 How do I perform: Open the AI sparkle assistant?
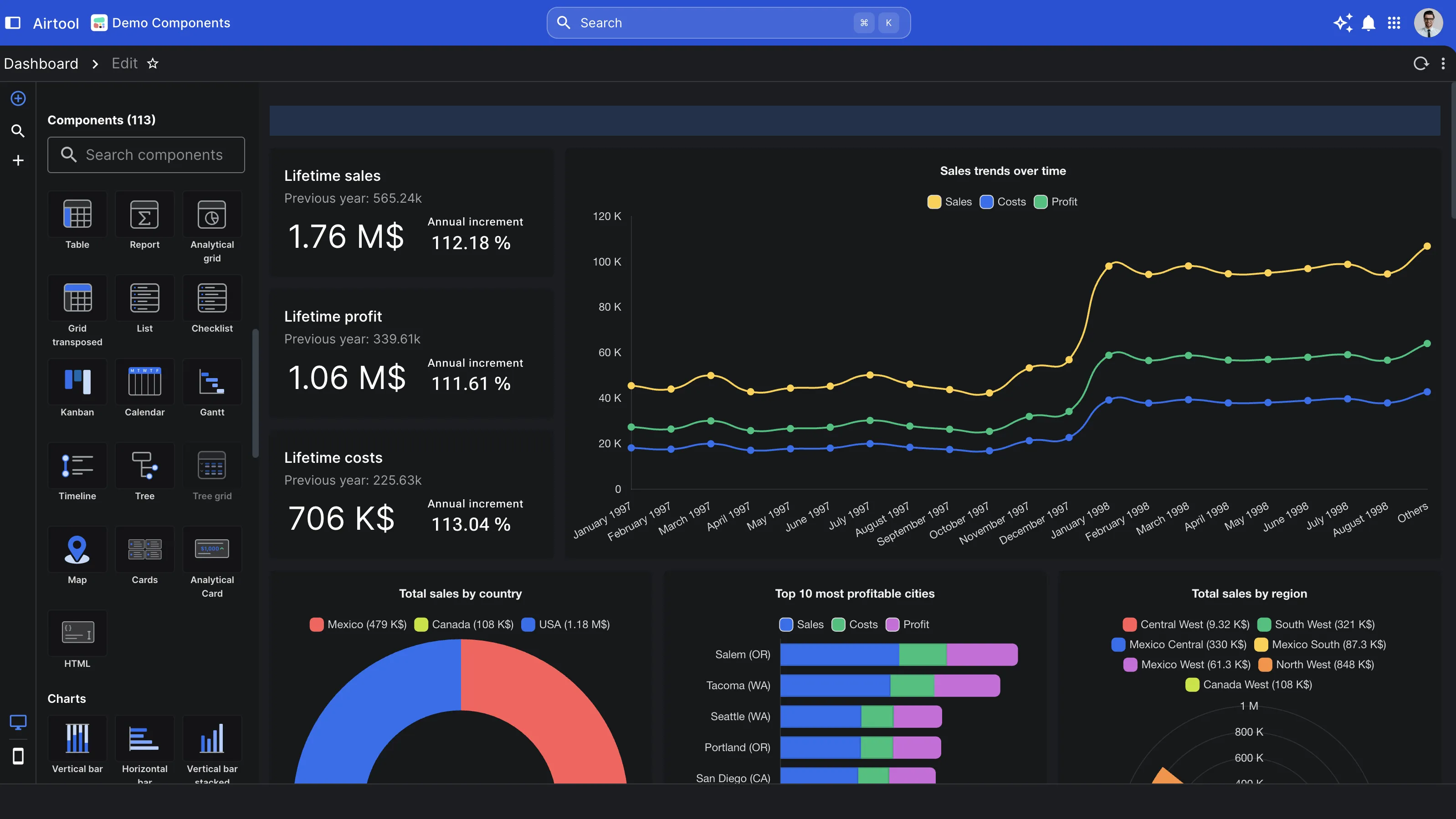point(1343,23)
